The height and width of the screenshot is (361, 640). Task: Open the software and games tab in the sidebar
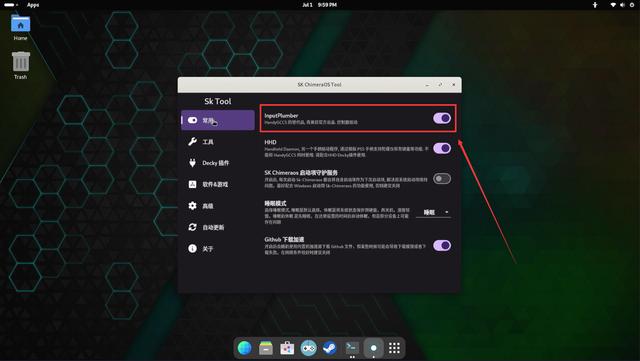coord(218,184)
